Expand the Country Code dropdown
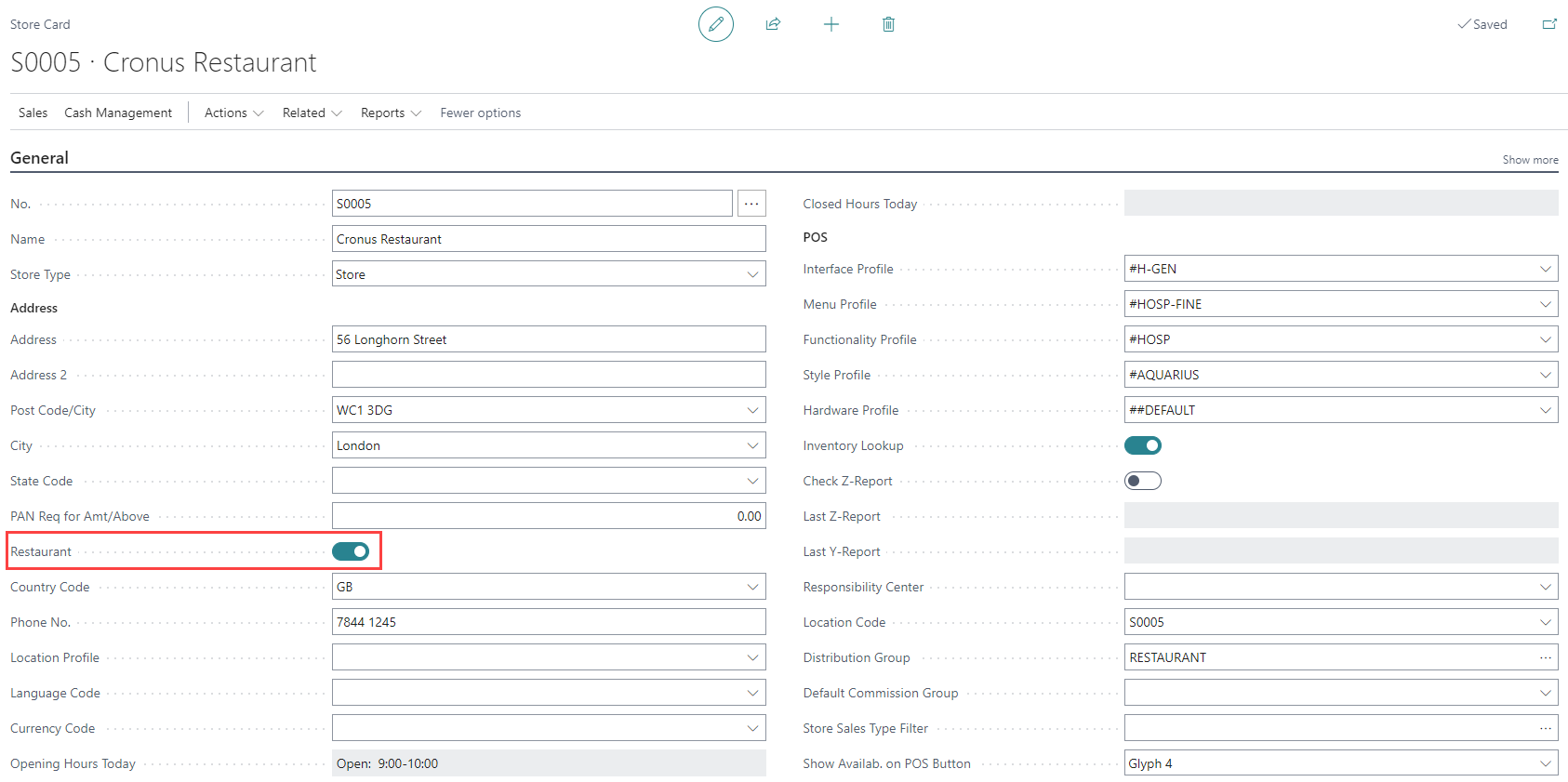 tap(751, 587)
